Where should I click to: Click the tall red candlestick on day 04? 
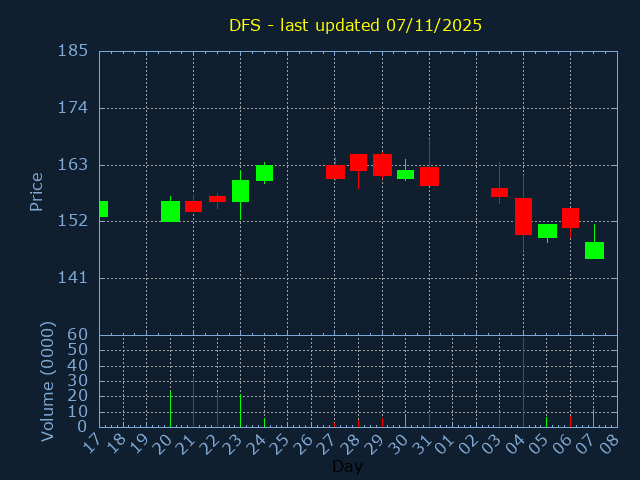coord(523,216)
